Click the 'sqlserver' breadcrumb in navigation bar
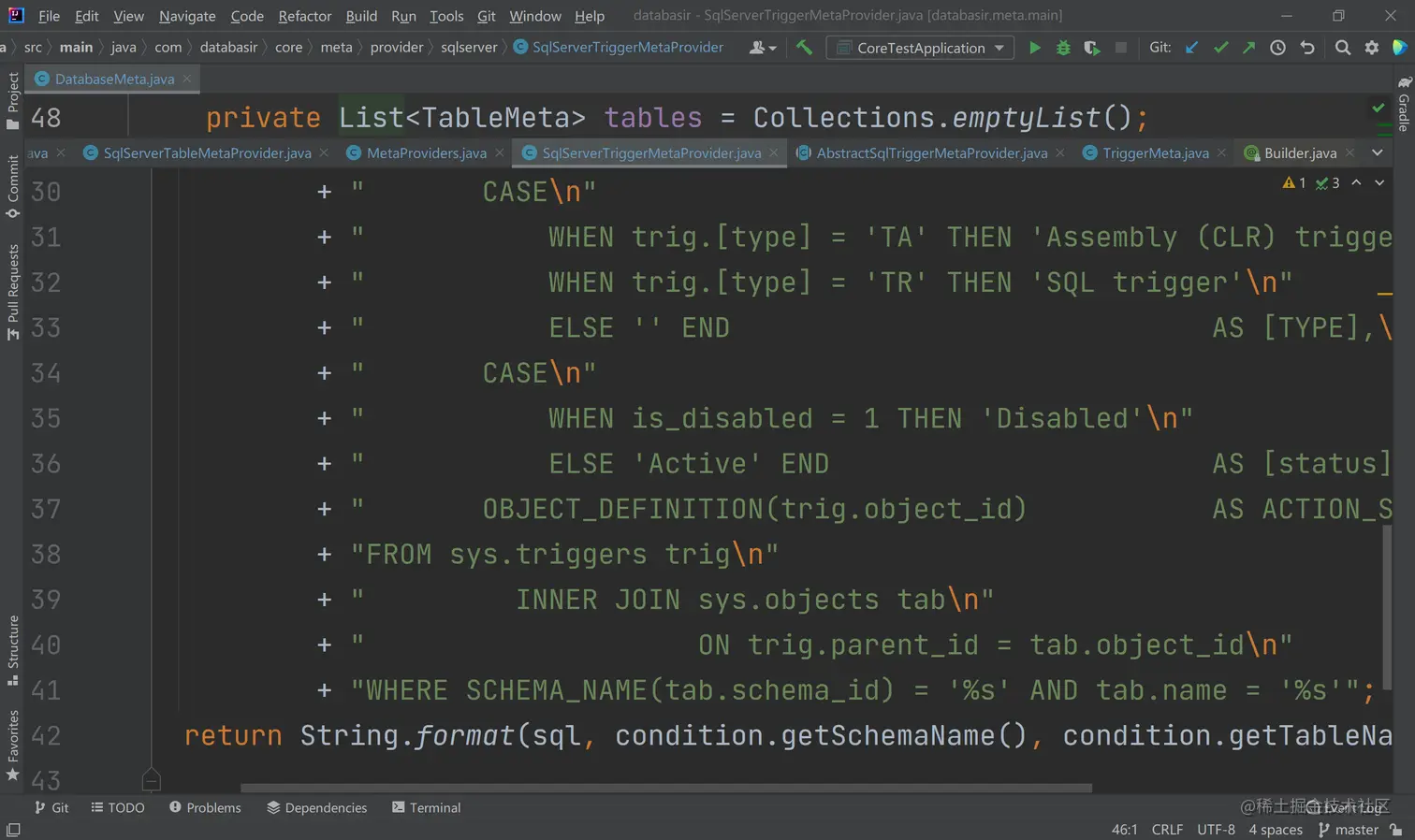The width and height of the screenshot is (1415, 840). point(469,48)
